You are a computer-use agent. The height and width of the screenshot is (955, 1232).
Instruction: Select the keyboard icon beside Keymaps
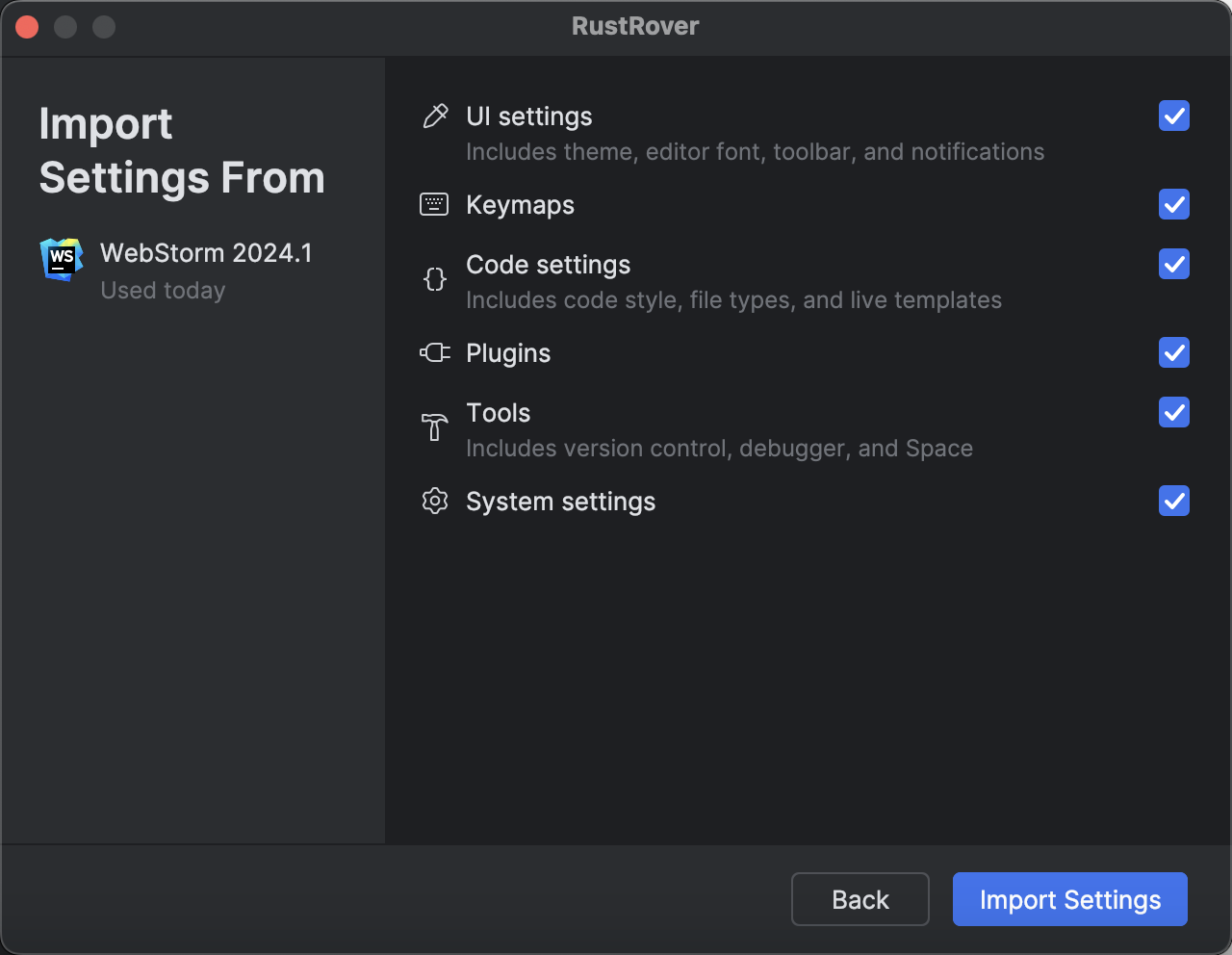click(435, 204)
